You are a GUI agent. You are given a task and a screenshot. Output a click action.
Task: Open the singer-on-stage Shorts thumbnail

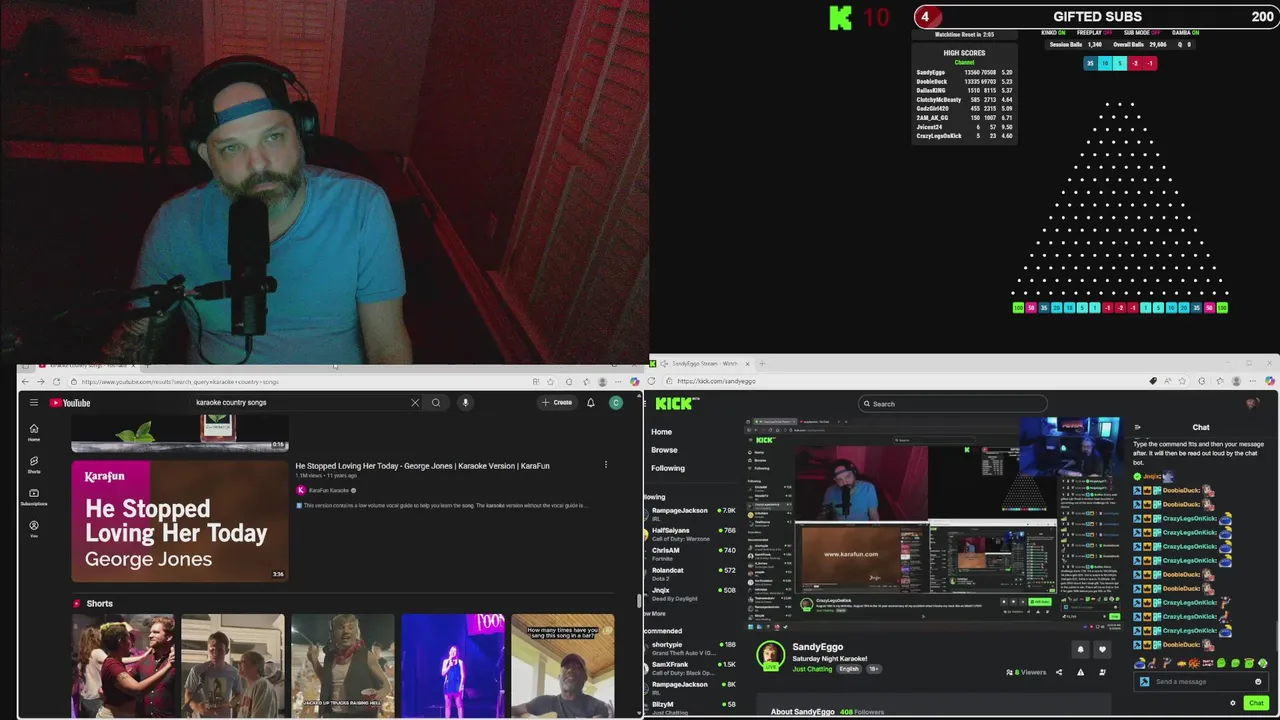click(x=453, y=665)
